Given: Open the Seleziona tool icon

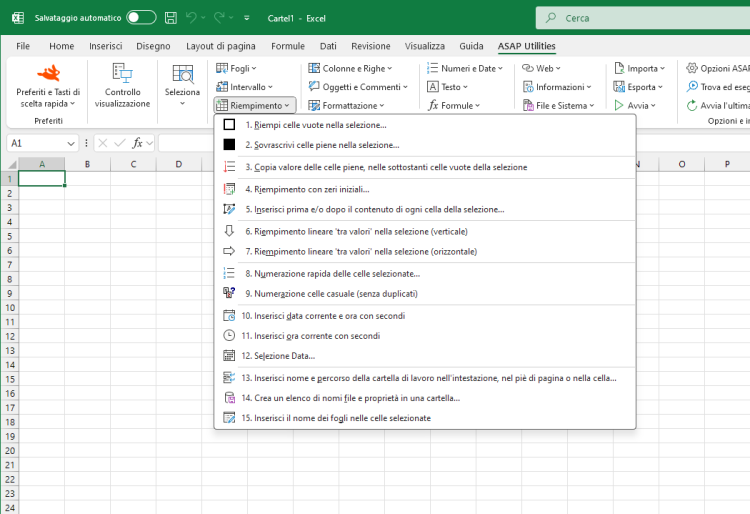Looking at the screenshot, I should click(x=182, y=74).
